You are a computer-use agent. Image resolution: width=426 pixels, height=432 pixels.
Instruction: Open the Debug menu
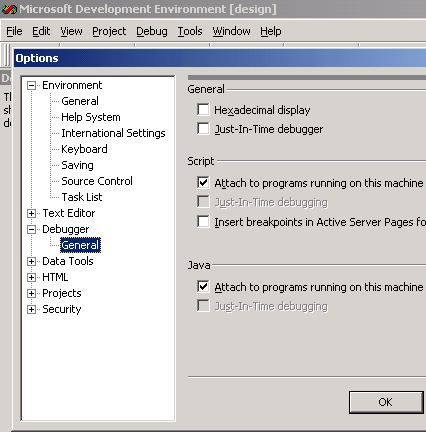152,31
